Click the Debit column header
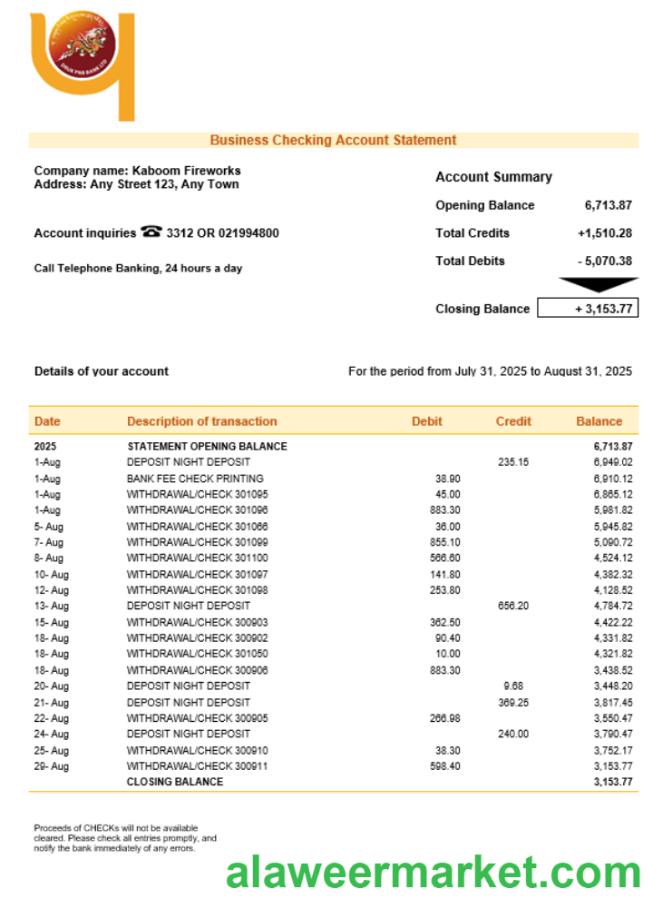Viewport: 653px width, 908px height. pos(427,421)
